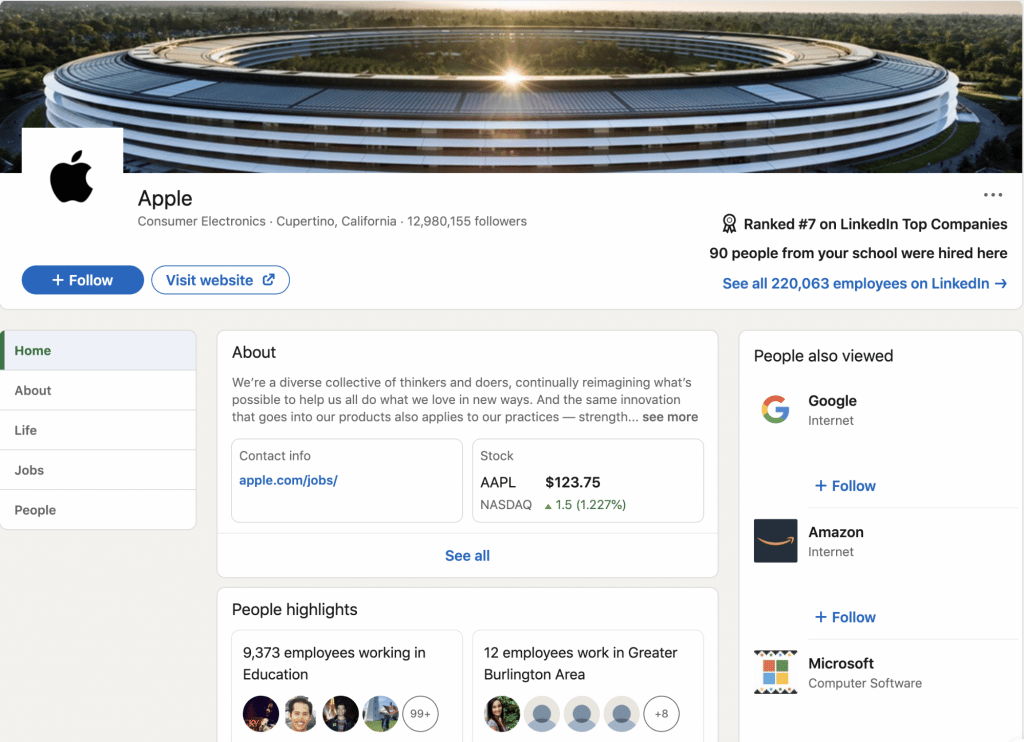
Task: Click '12 employees work in Greater Burlington Area'
Action: (x=581, y=664)
